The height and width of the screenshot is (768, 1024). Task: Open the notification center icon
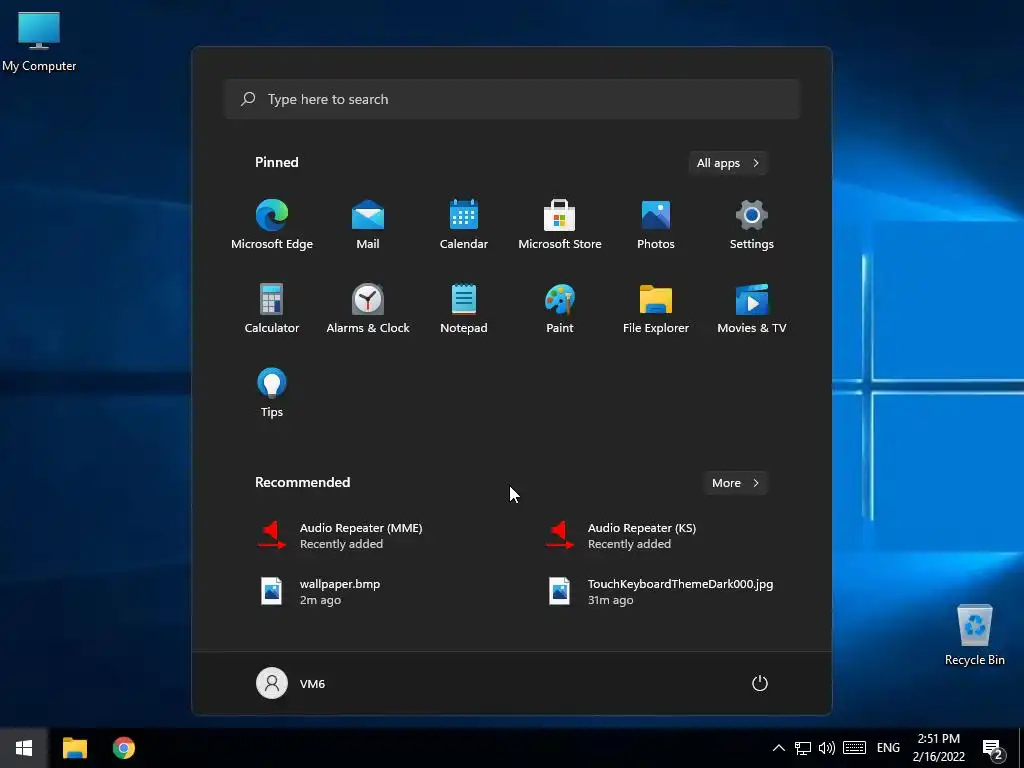coord(993,748)
